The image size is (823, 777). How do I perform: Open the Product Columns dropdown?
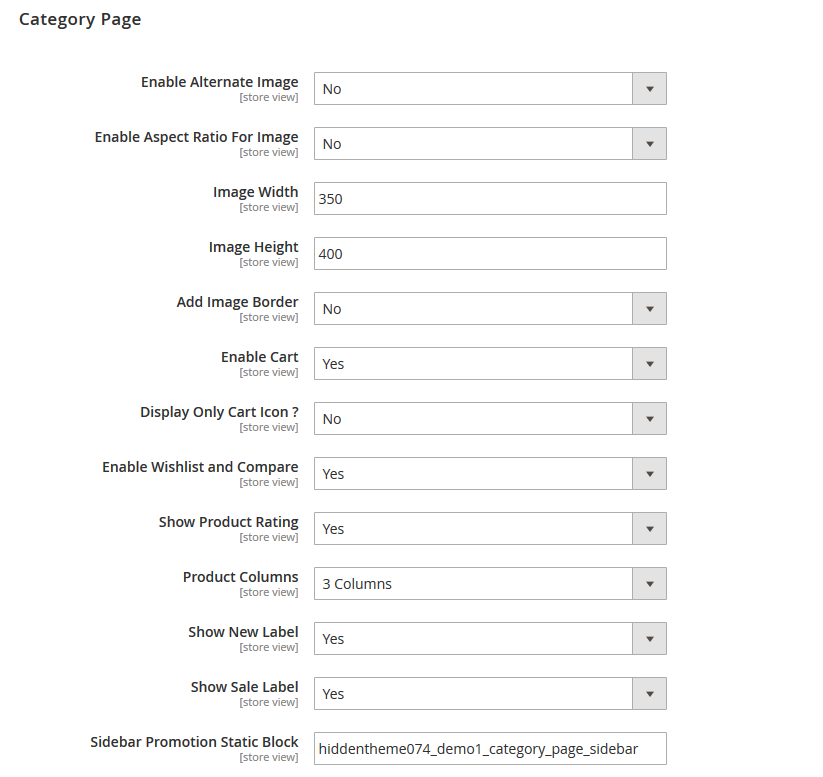[649, 583]
